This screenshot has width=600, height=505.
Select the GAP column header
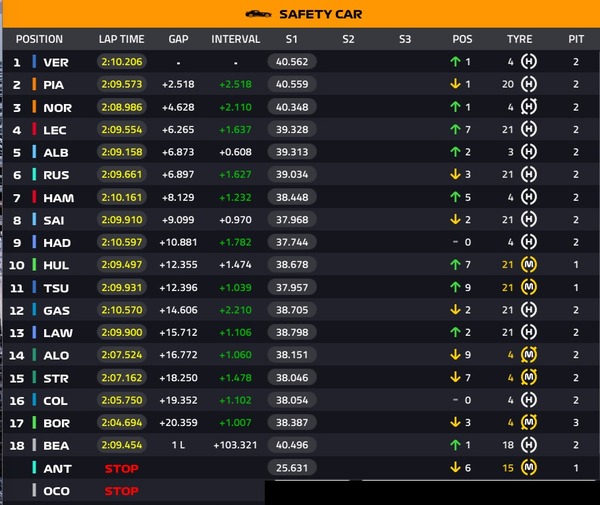click(x=178, y=39)
